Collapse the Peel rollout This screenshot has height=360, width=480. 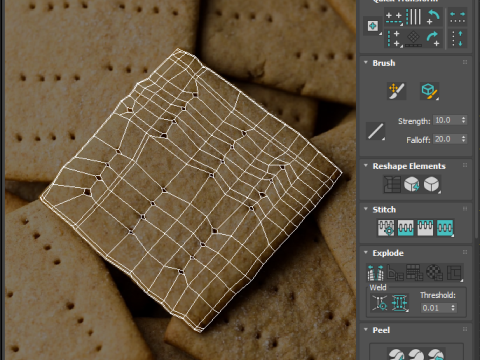(x=366, y=330)
